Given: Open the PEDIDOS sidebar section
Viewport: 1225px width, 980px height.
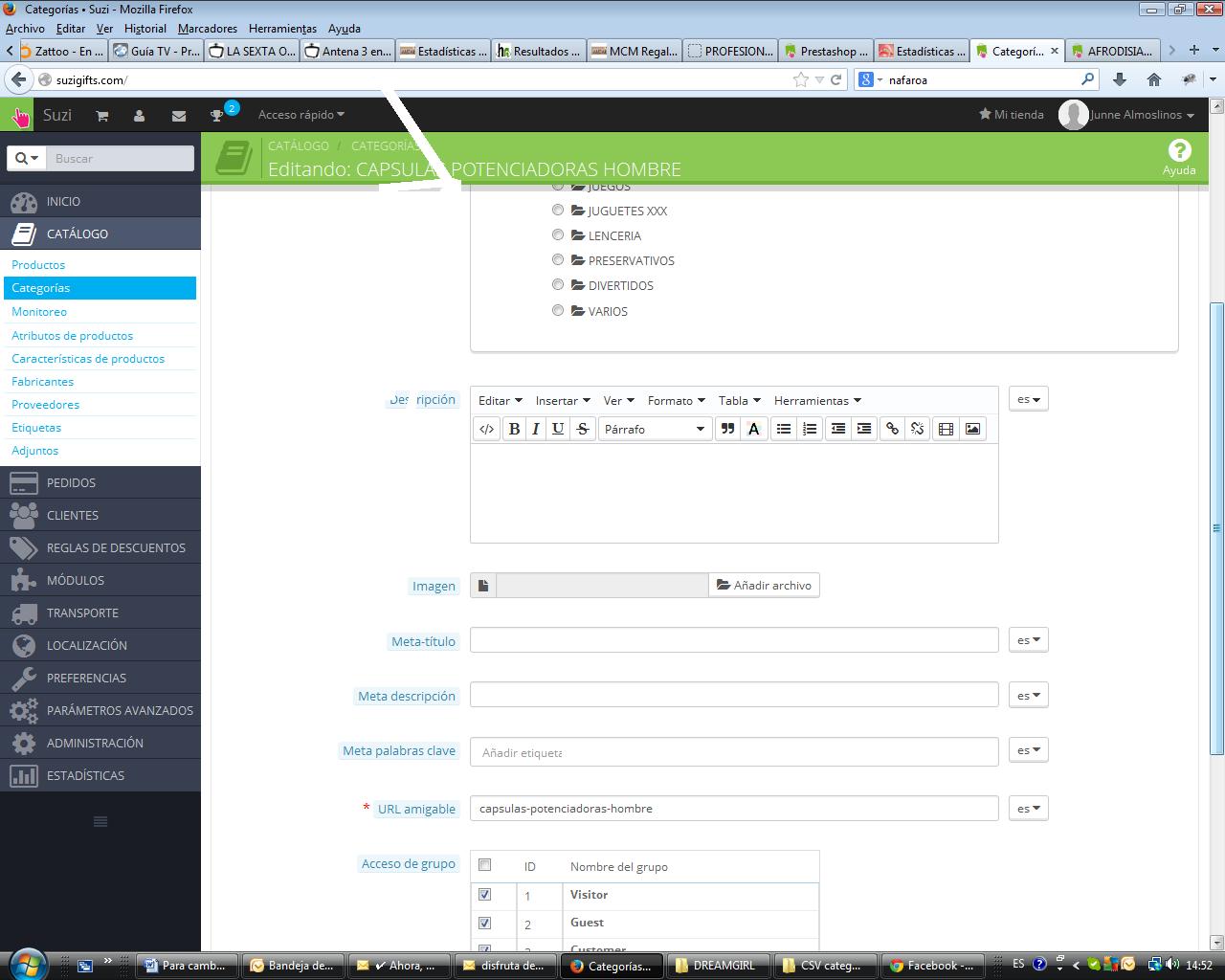Looking at the screenshot, I should (x=100, y=482).
